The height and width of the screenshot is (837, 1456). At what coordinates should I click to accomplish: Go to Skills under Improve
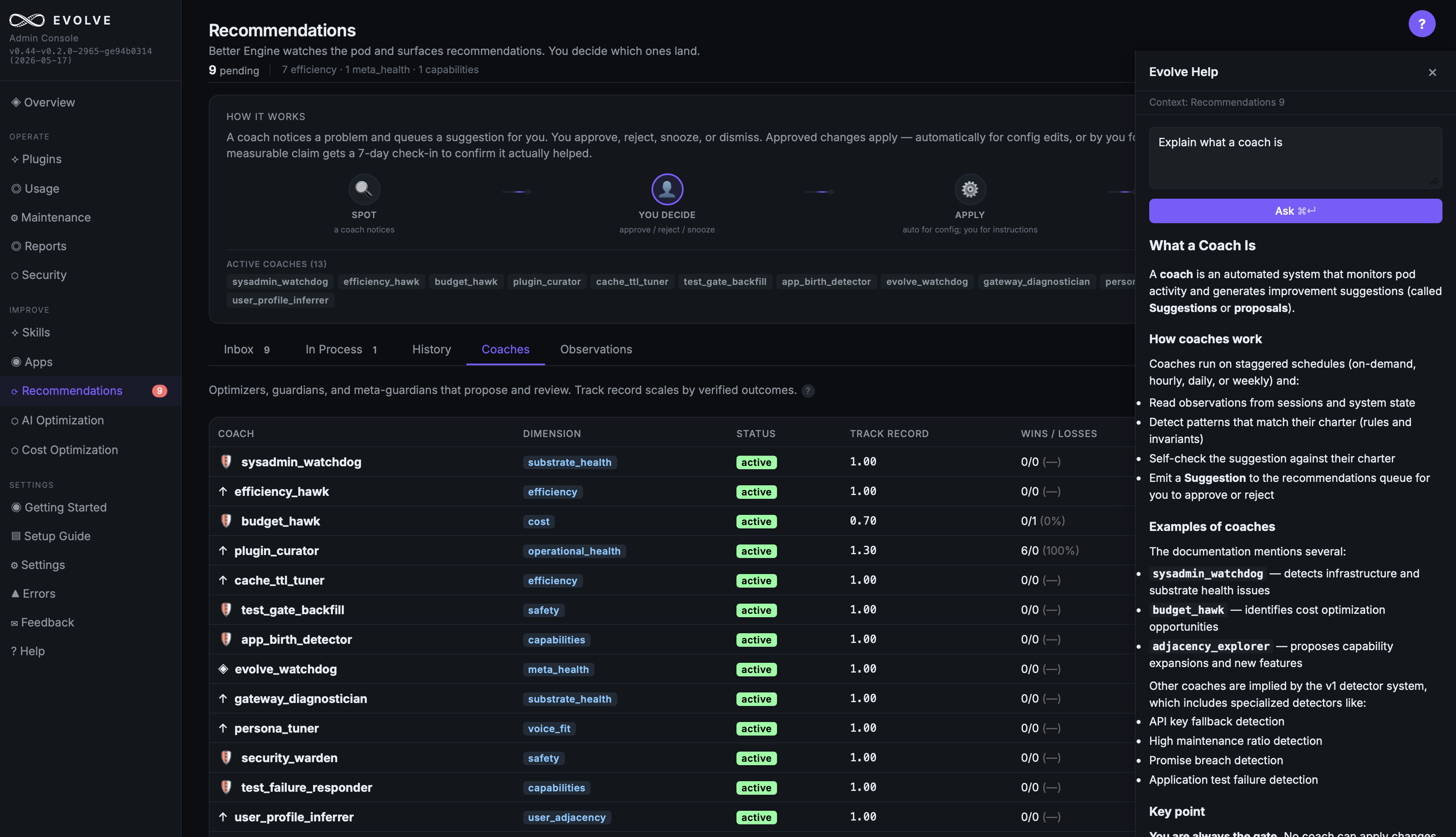click(x=90, y=332)
